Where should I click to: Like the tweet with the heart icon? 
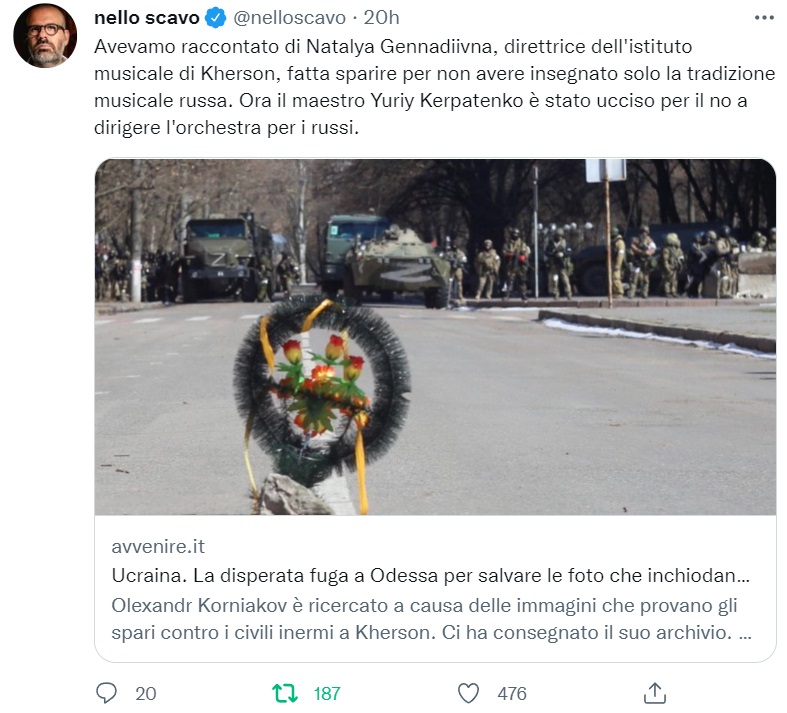pyautogui.click(x=468, y=693)
